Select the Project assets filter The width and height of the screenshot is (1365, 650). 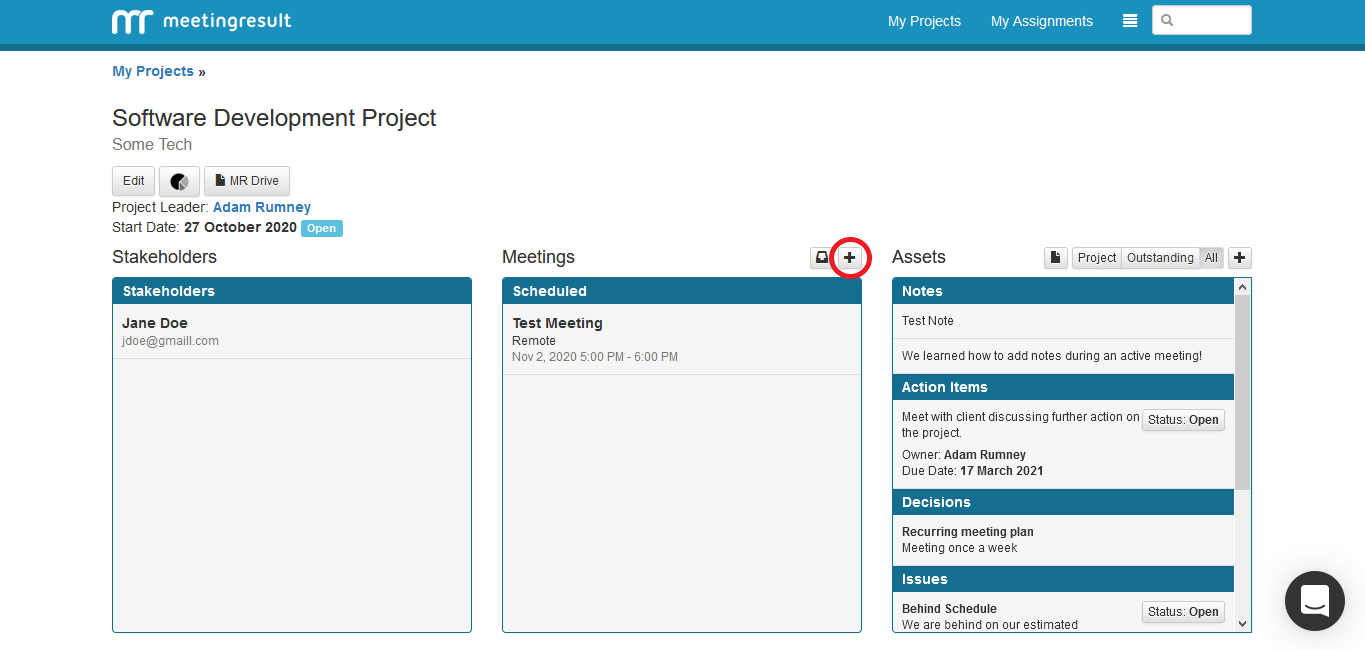[x=1096, y=258]
